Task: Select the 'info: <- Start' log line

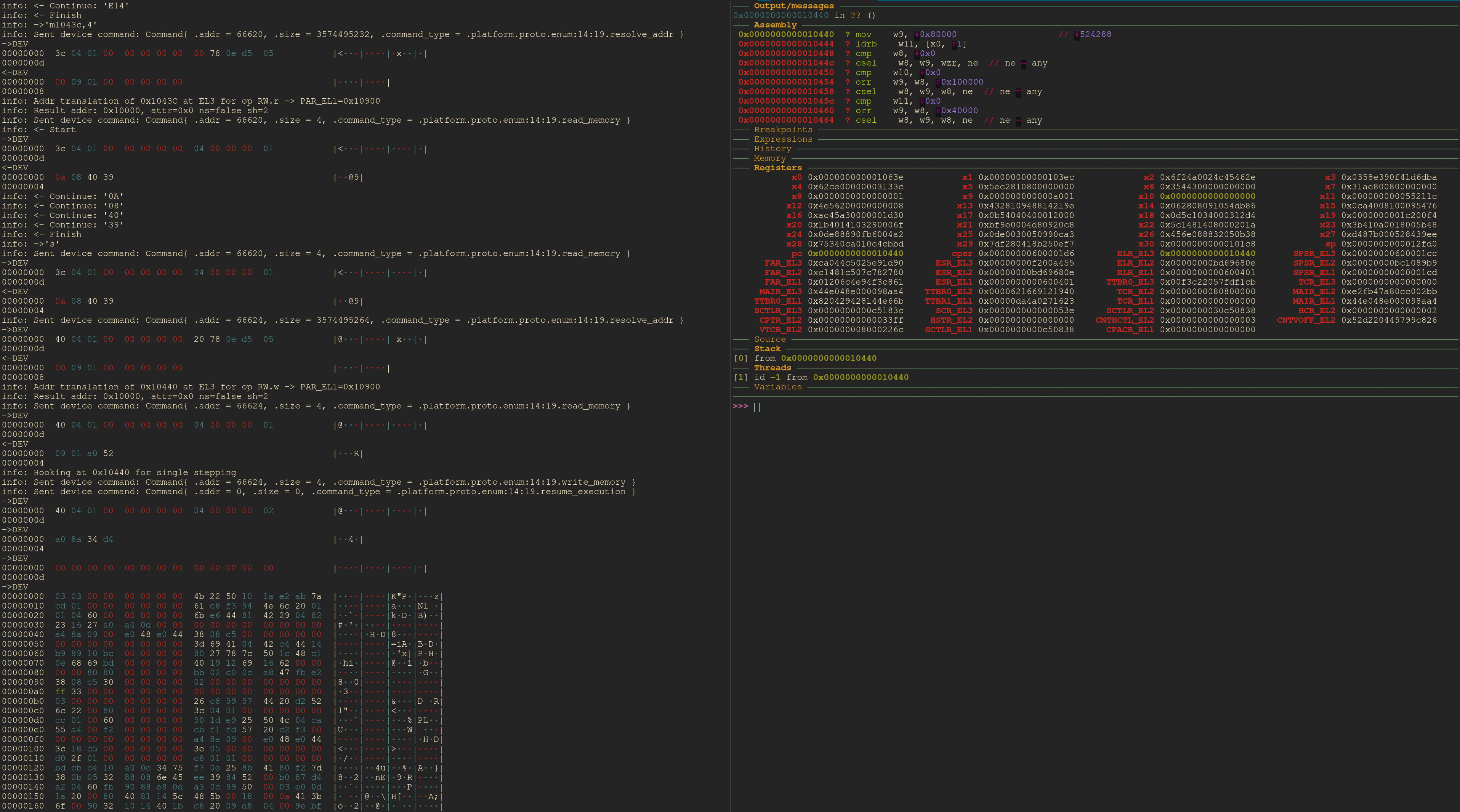Action: (38, 130)
